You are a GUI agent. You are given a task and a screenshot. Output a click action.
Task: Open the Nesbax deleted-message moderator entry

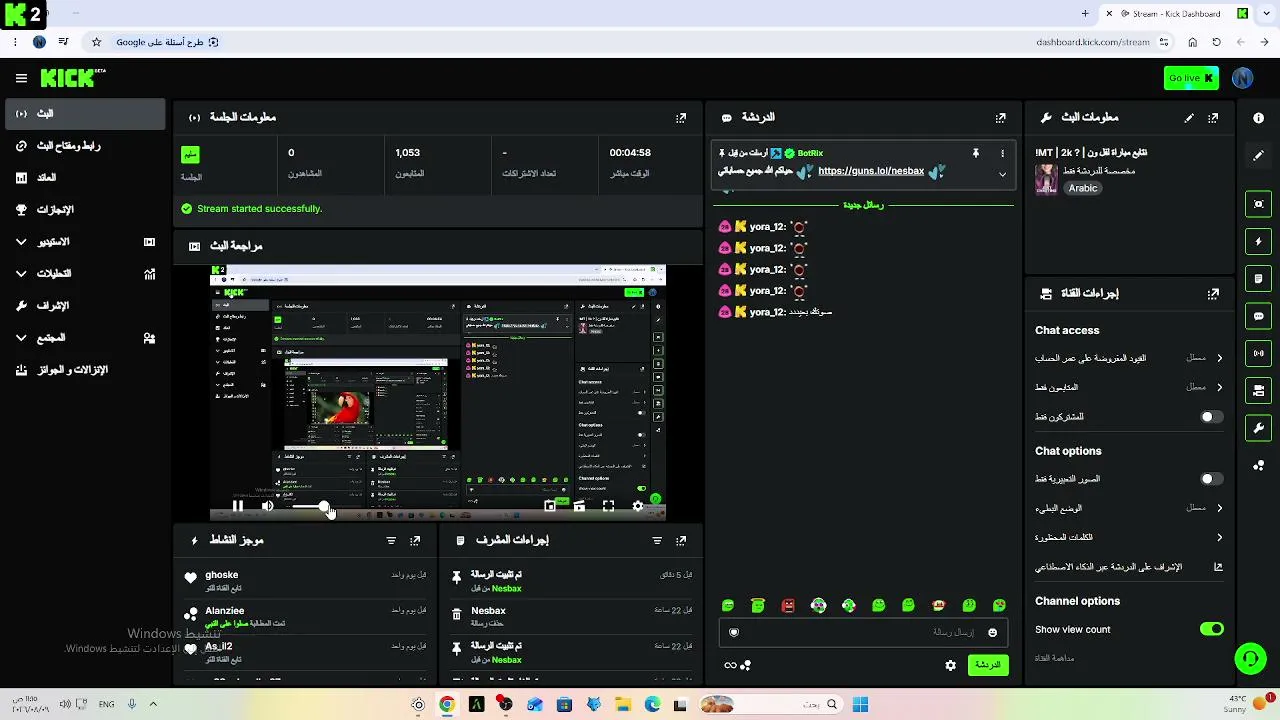(570, 616)
